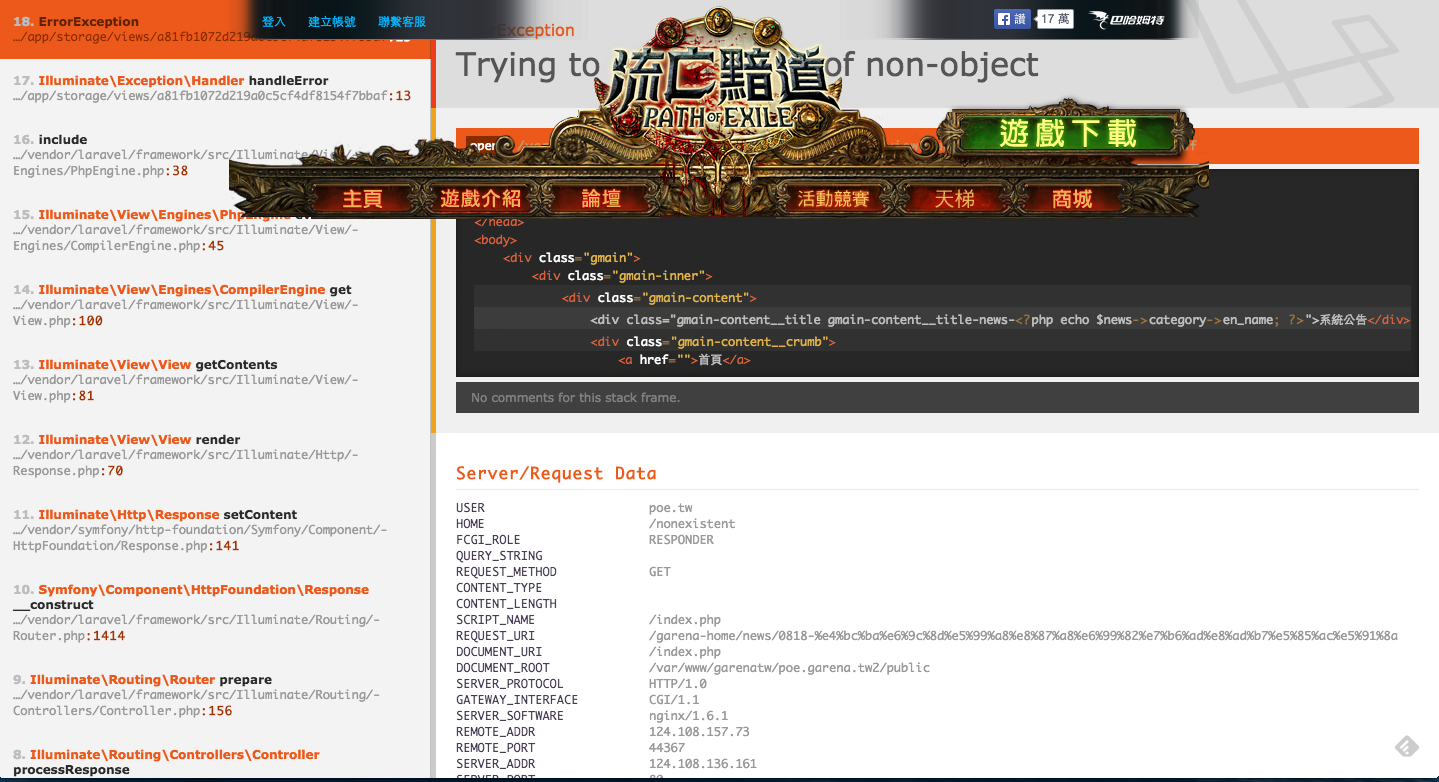Select stack frame 18 ErrorException
Image resolution: width=1439 pixels, height=782 pixels.
point(215,29)
